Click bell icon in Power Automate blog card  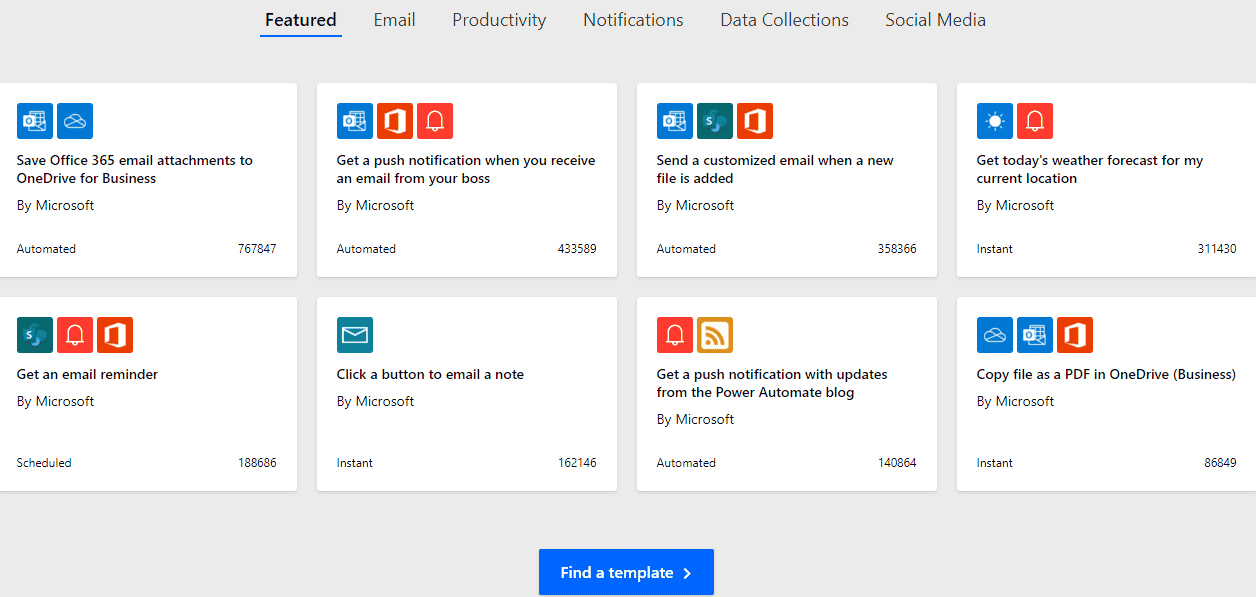point(675,335)
